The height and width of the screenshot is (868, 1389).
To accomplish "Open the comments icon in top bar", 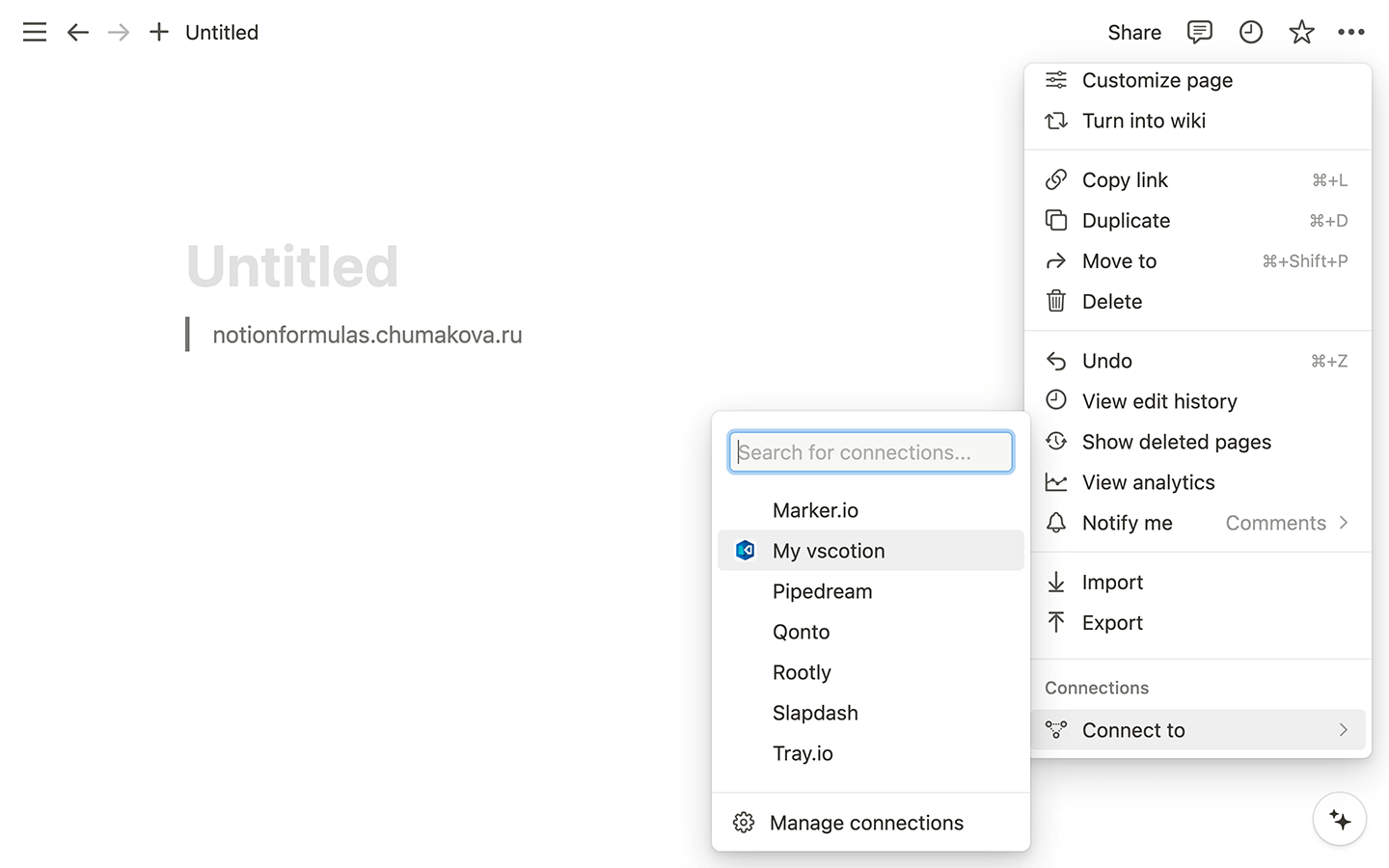I will point(1199,32).
